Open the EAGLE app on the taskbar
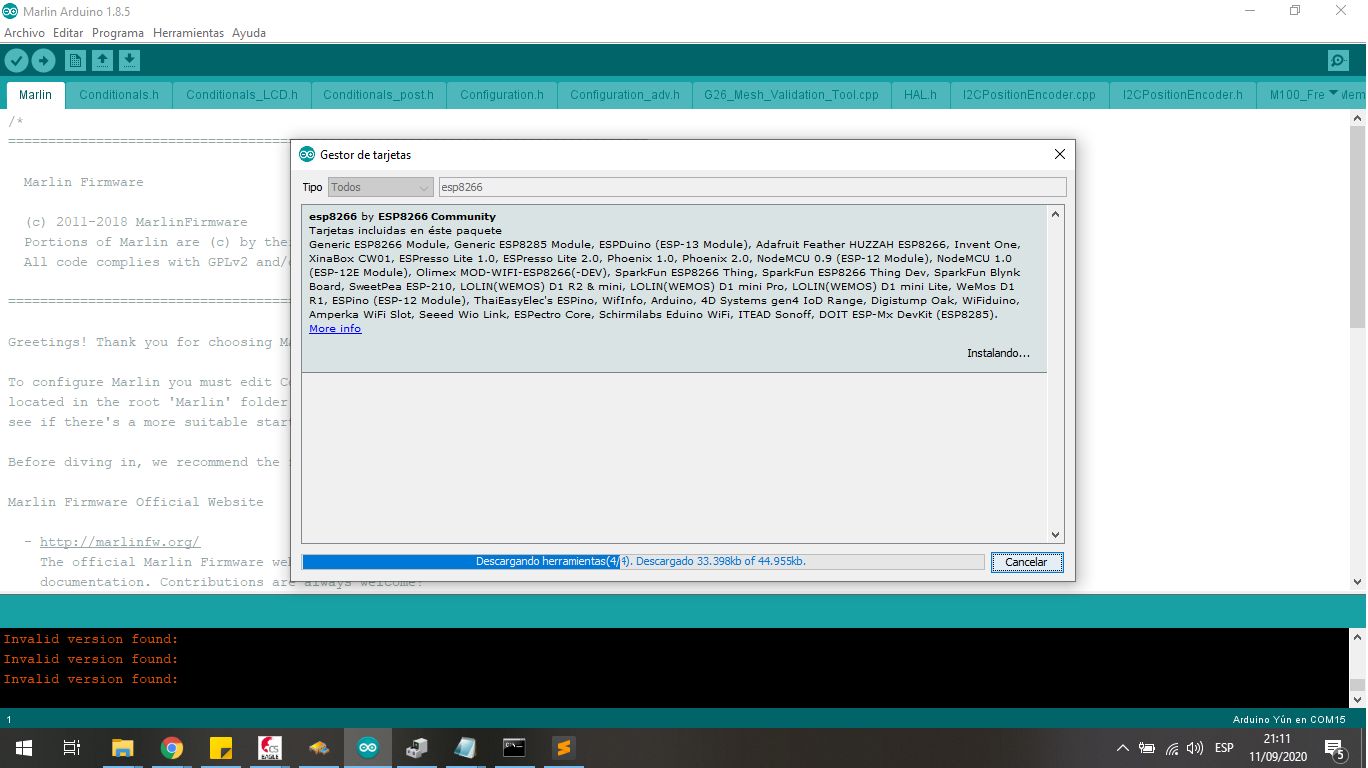 pyautogui.click(x=270, y=748)
